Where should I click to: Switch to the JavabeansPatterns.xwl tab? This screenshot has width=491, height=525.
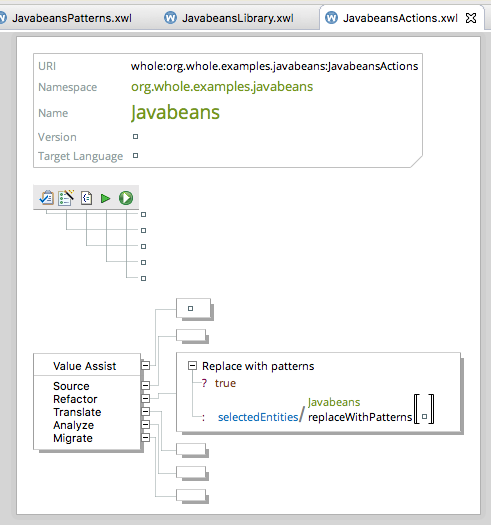tap(72, 18)
